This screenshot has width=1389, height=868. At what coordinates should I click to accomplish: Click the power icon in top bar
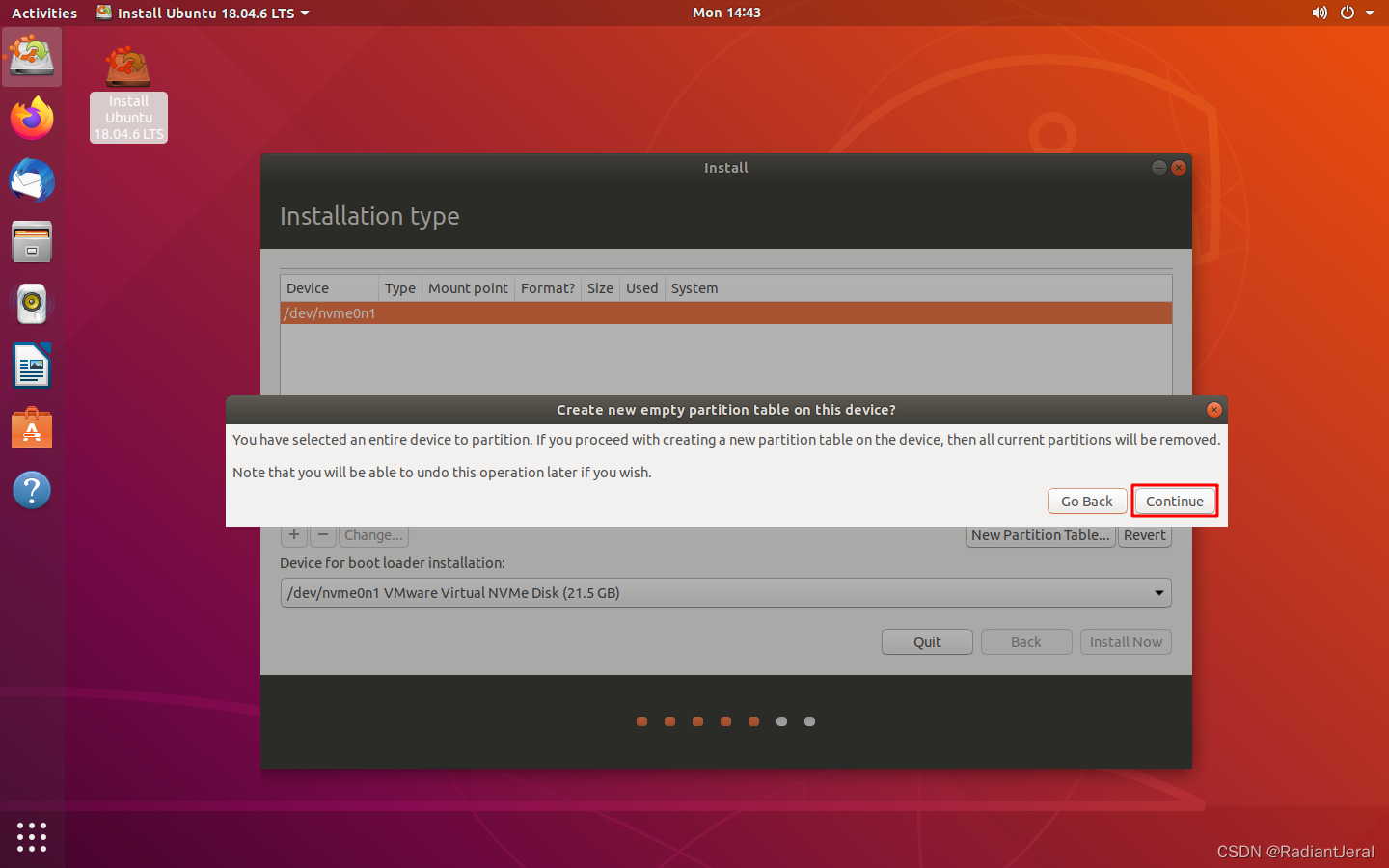pyautogui.click(x=1348, y=13)
